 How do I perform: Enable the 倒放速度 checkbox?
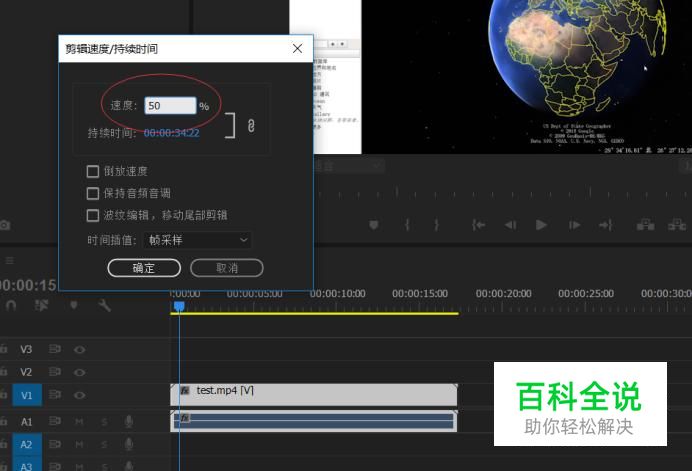93,171
